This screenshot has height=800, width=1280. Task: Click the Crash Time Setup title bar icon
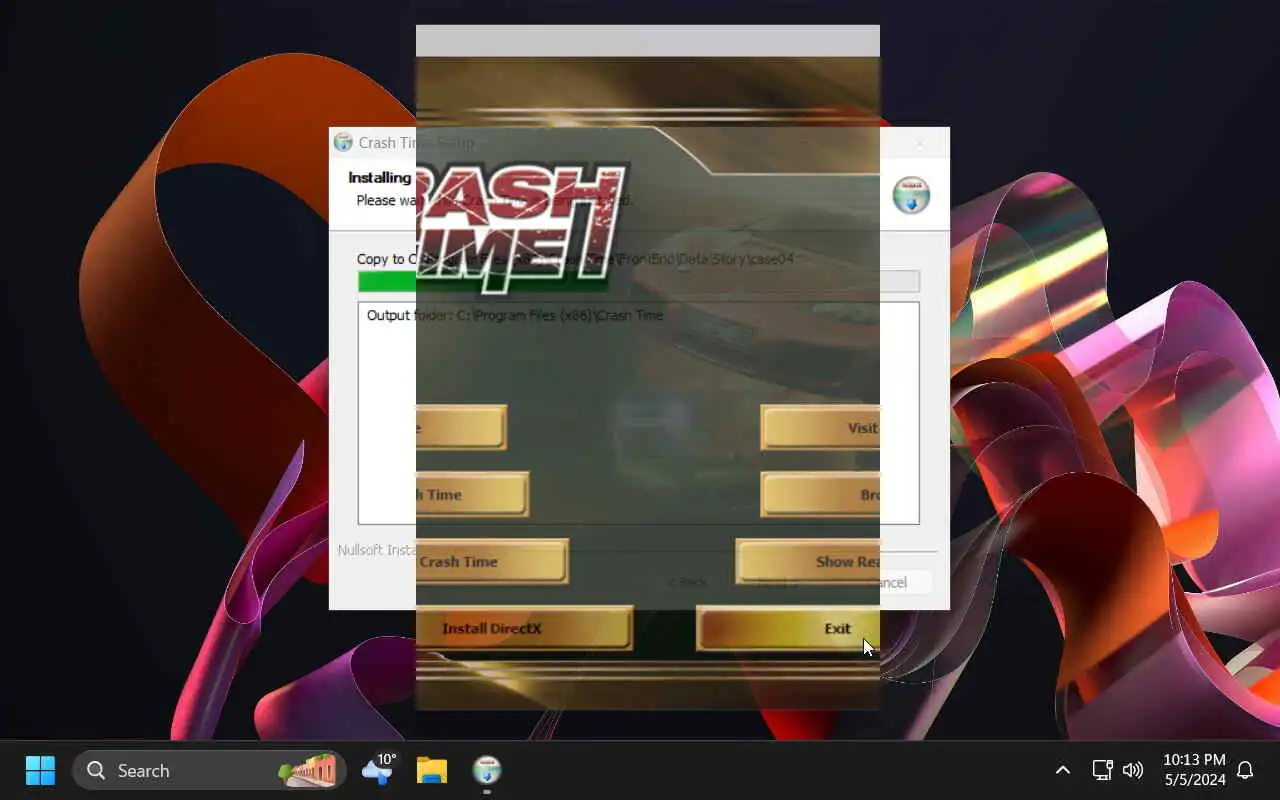click(343, 142)
